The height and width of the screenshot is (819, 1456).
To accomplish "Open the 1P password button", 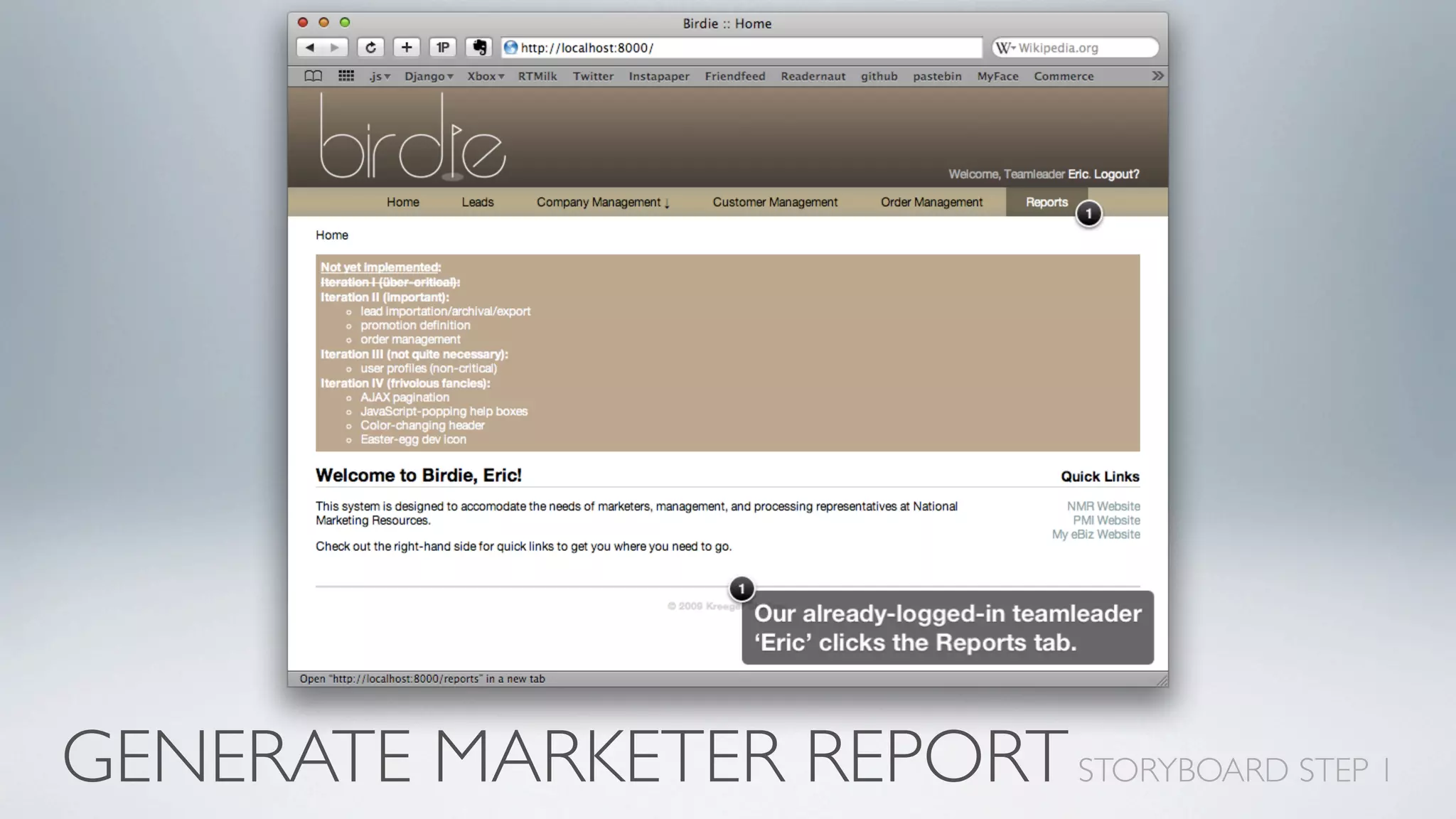I will pyautogui.click(x=442, y=48).
